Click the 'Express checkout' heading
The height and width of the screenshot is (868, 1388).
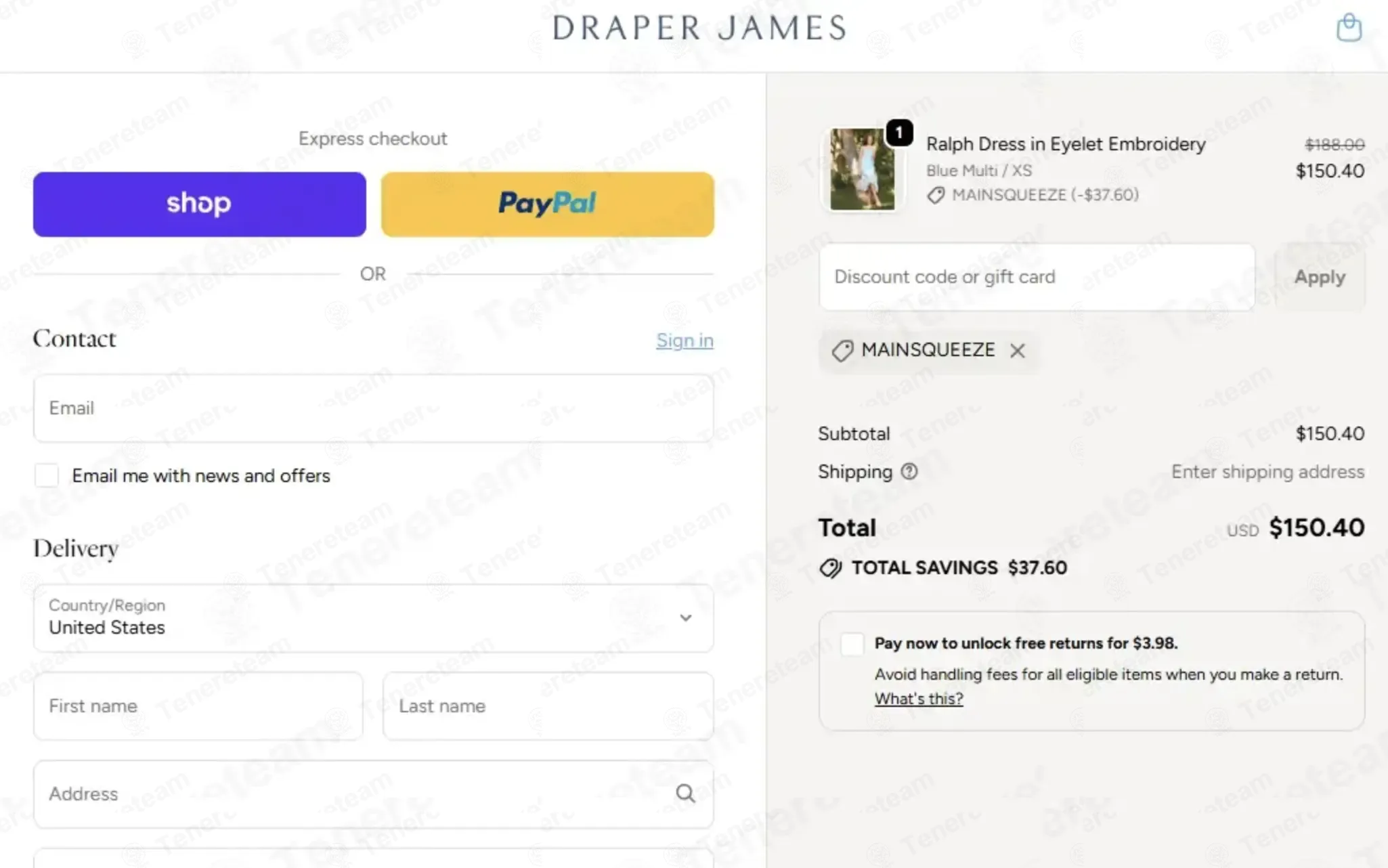373,139
